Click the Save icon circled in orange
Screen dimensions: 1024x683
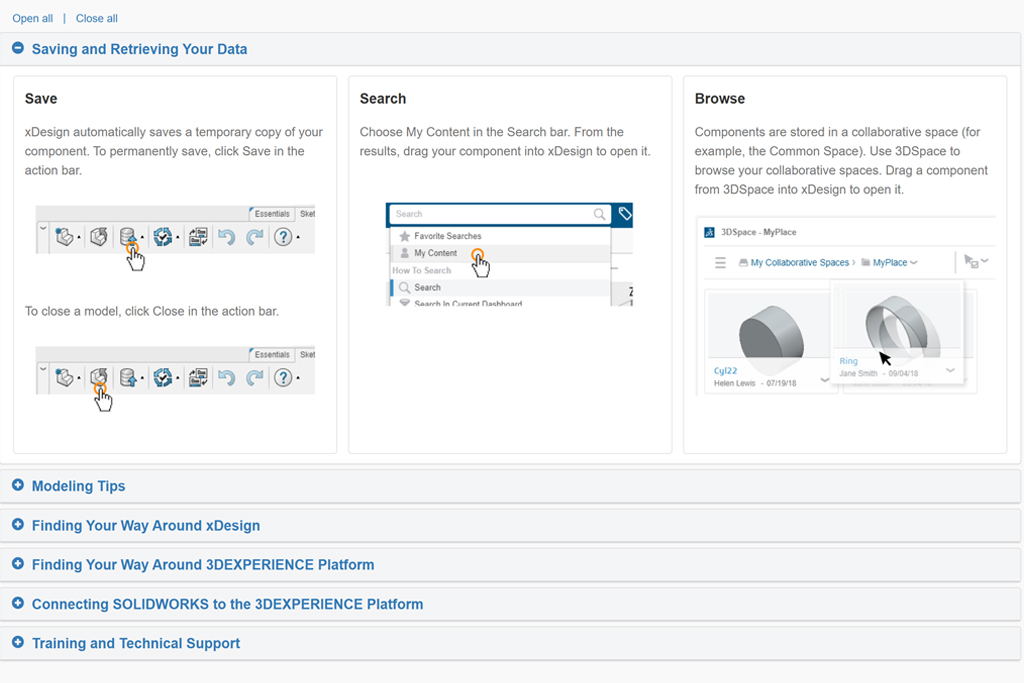129,237
